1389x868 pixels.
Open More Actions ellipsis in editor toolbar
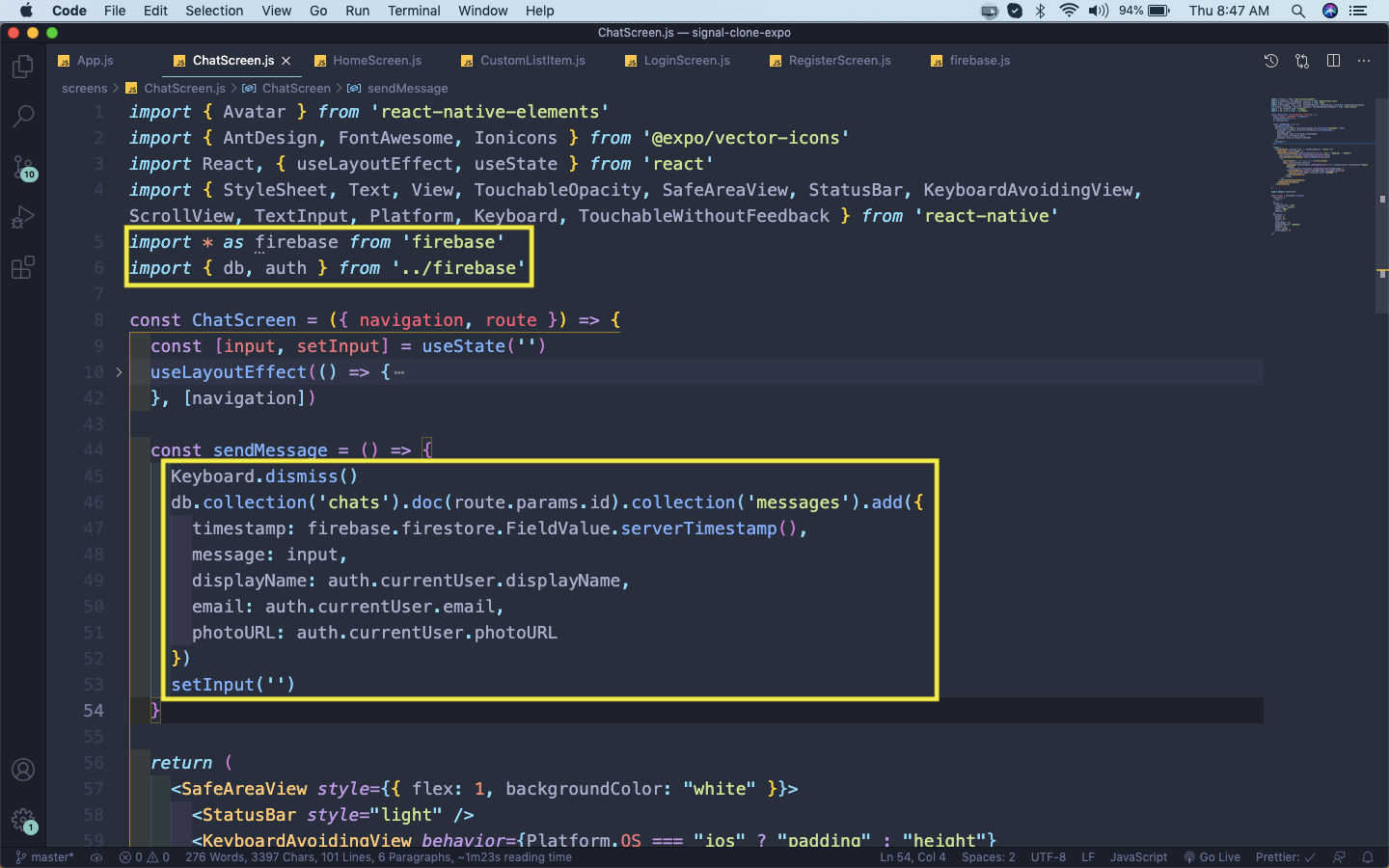click(1364, 61)
